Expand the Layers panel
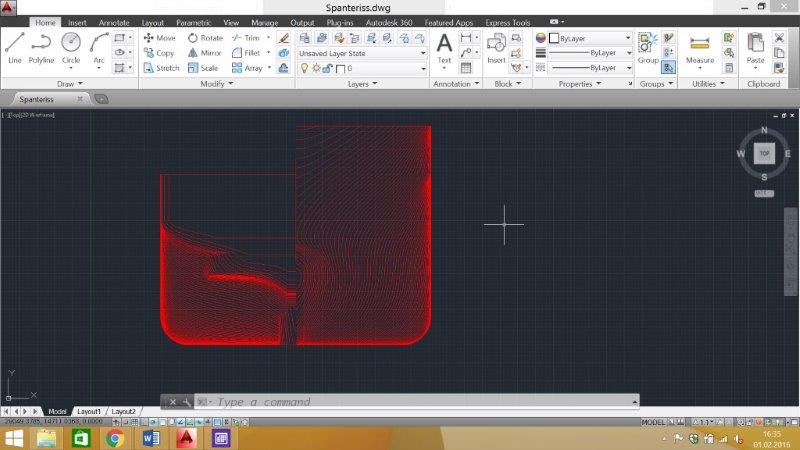Screen dimensions: 800x450 [x=362, y=84]
